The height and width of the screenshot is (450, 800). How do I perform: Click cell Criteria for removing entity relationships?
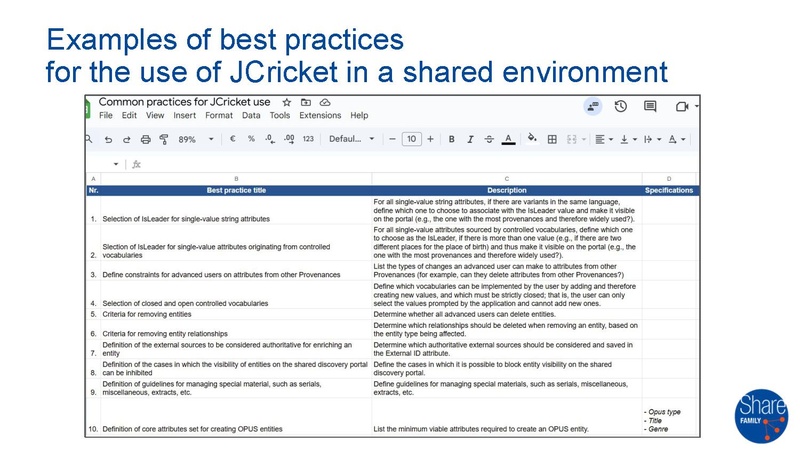point(236,330)
